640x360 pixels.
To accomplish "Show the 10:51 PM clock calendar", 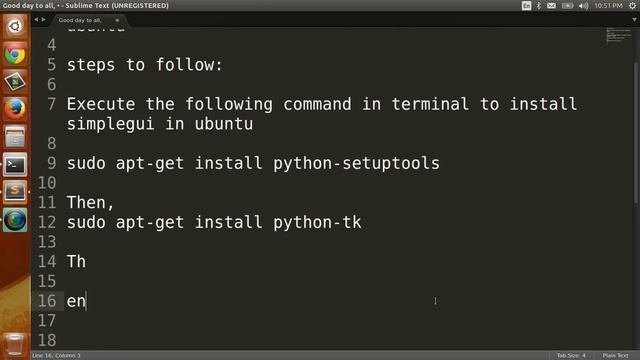I will coord(608,6).
